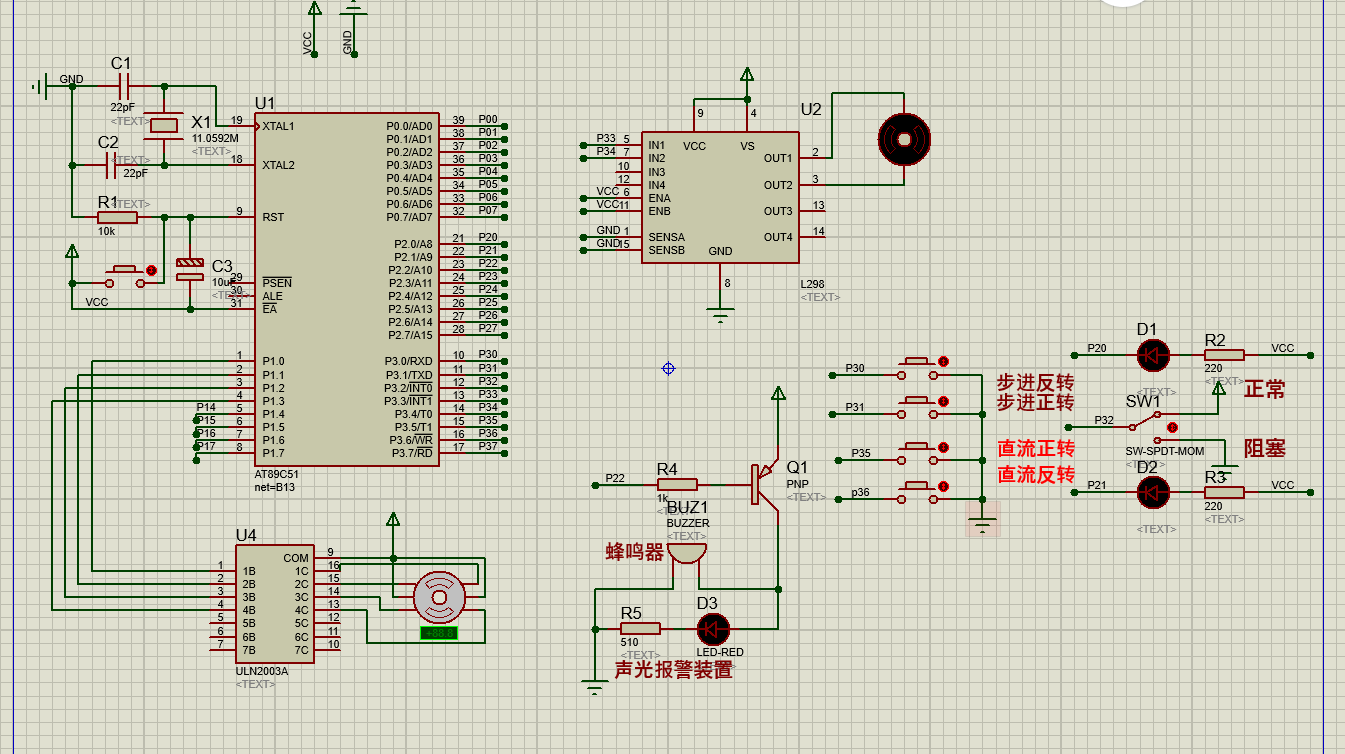This screenshot has height=754, width=1345.
Task: Select resistor R1 10k
Action: point(117,216)
